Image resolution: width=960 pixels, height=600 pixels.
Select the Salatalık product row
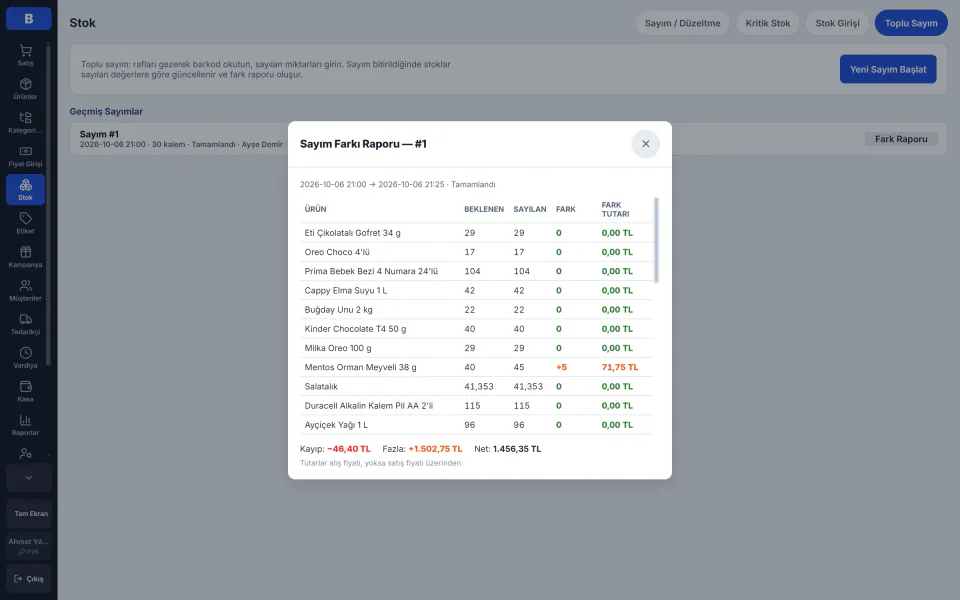tap(476, 386)
